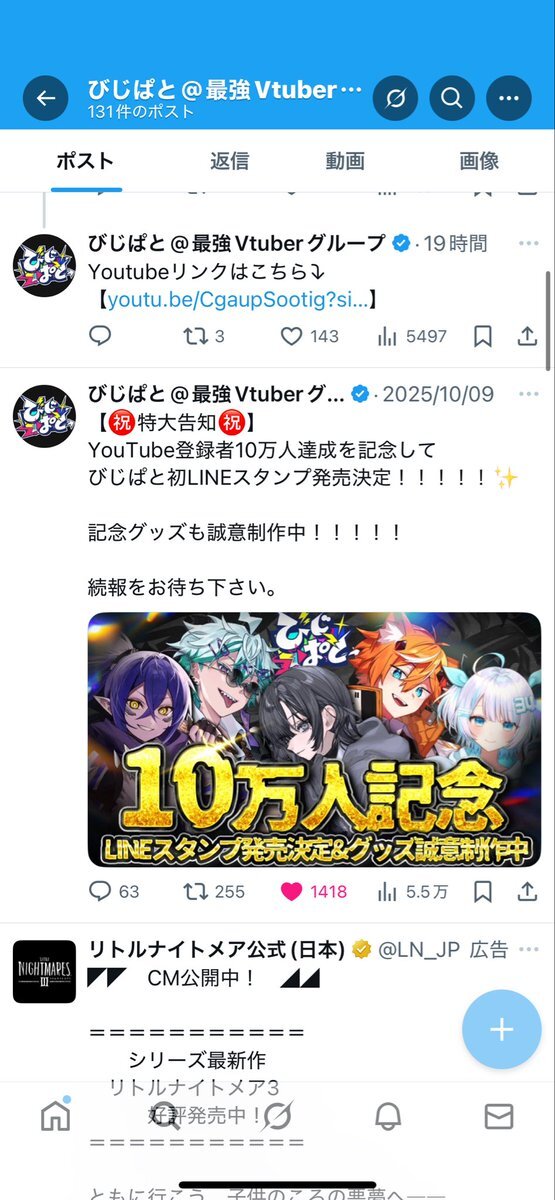Switch to the 動画 tab
The width and height of the screenshot is (555, 1200).
pos(344,161)
